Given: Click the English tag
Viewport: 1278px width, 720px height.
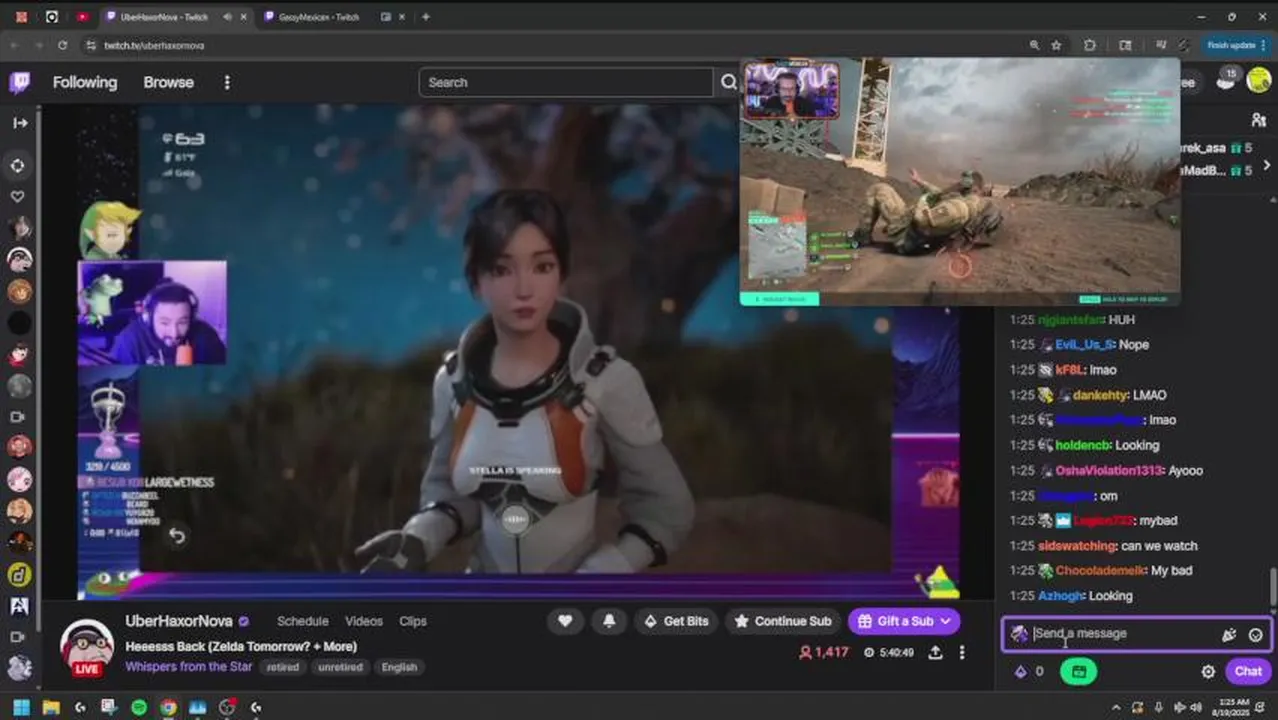Looking at the screenshot, I should point(399,667).
